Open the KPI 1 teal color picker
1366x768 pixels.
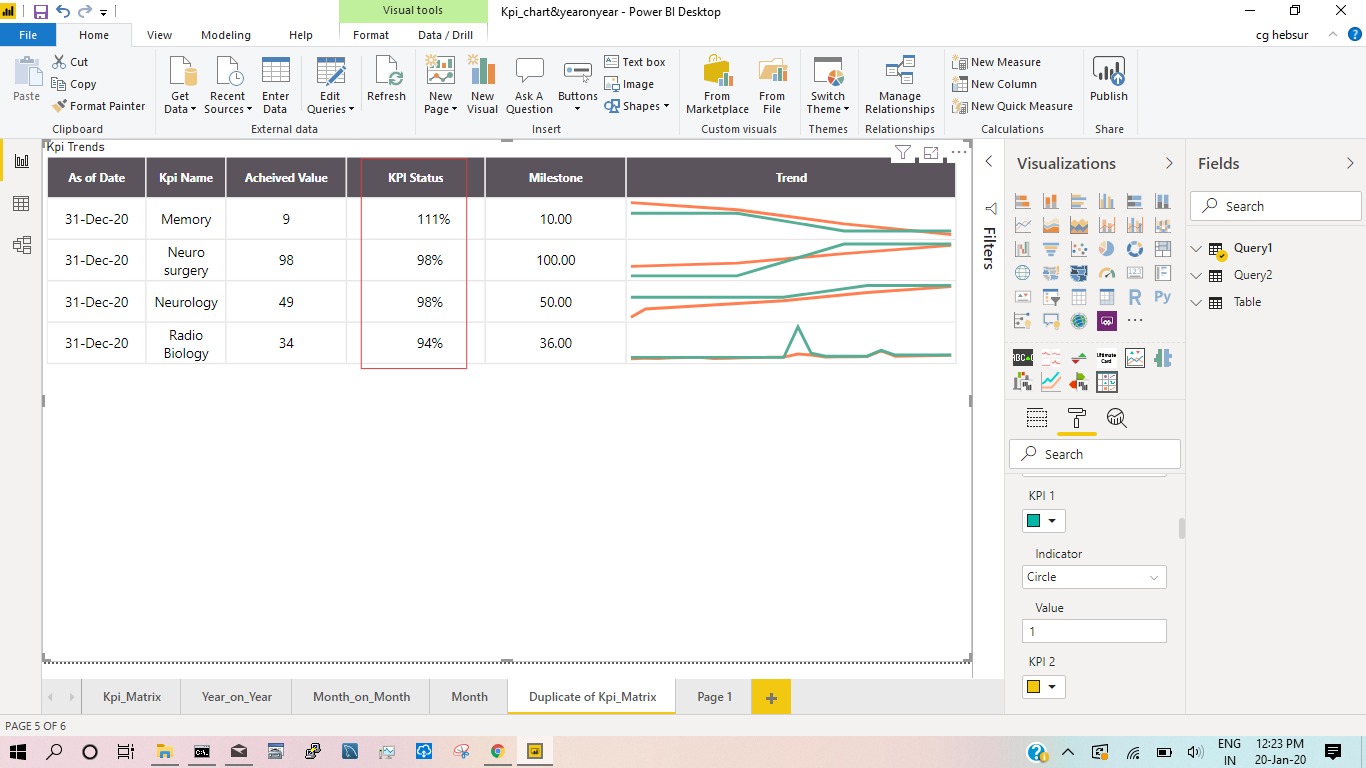coord(1043,521)
